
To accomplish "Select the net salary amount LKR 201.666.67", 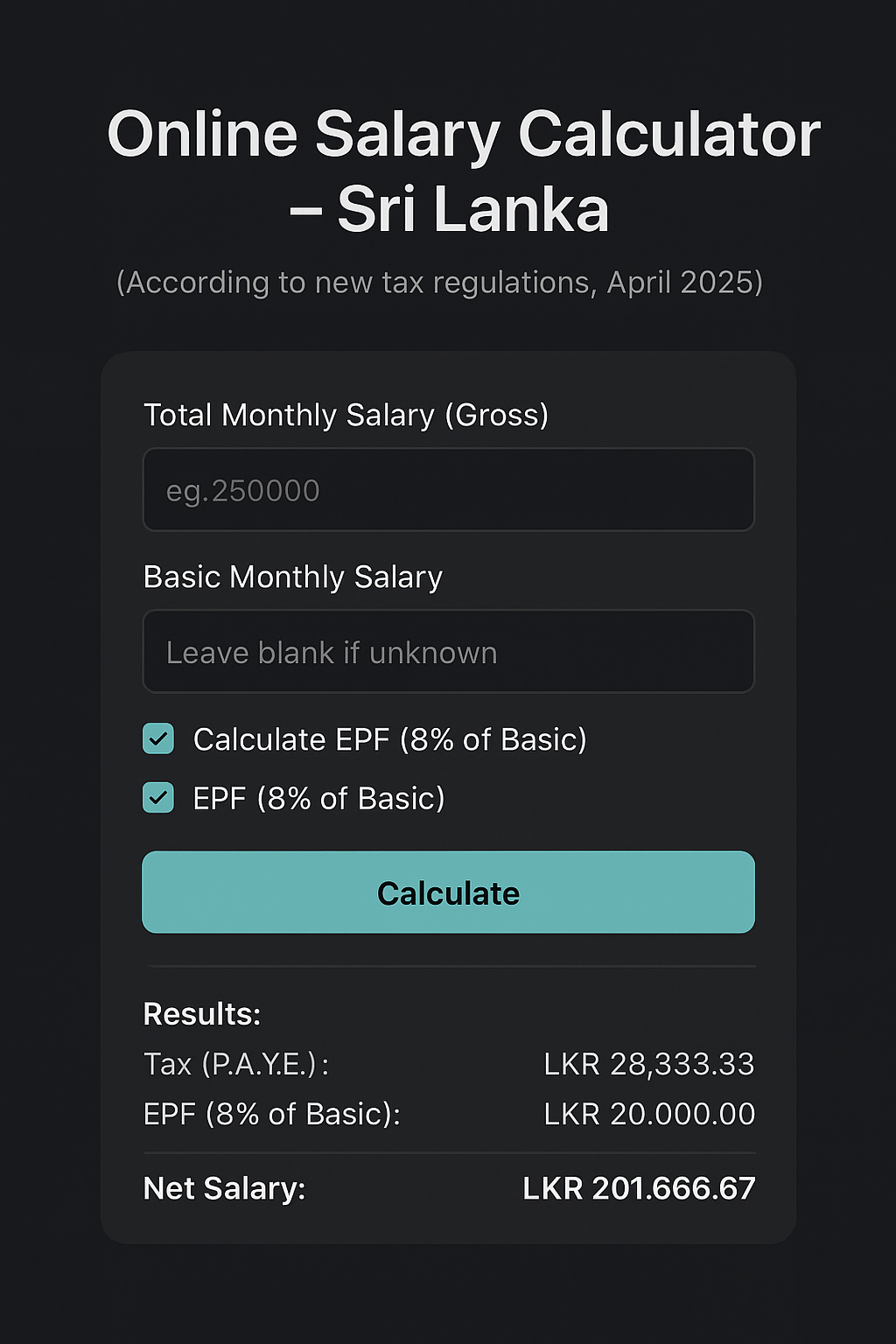I will [639, 1188].
